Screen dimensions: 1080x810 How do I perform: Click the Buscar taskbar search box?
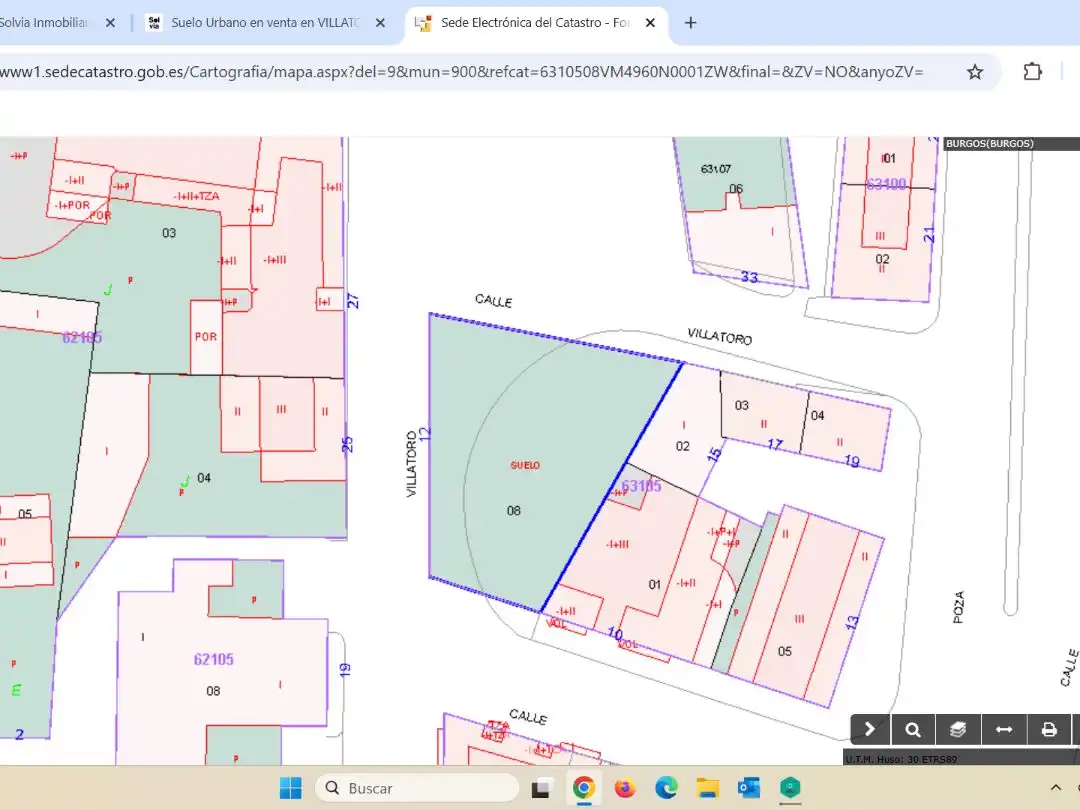pos(417,788)
